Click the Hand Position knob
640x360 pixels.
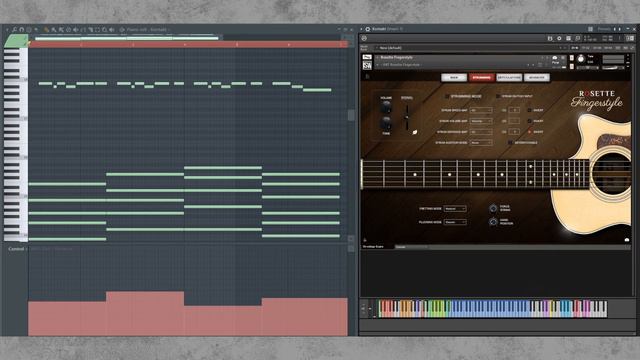(493, 222)
